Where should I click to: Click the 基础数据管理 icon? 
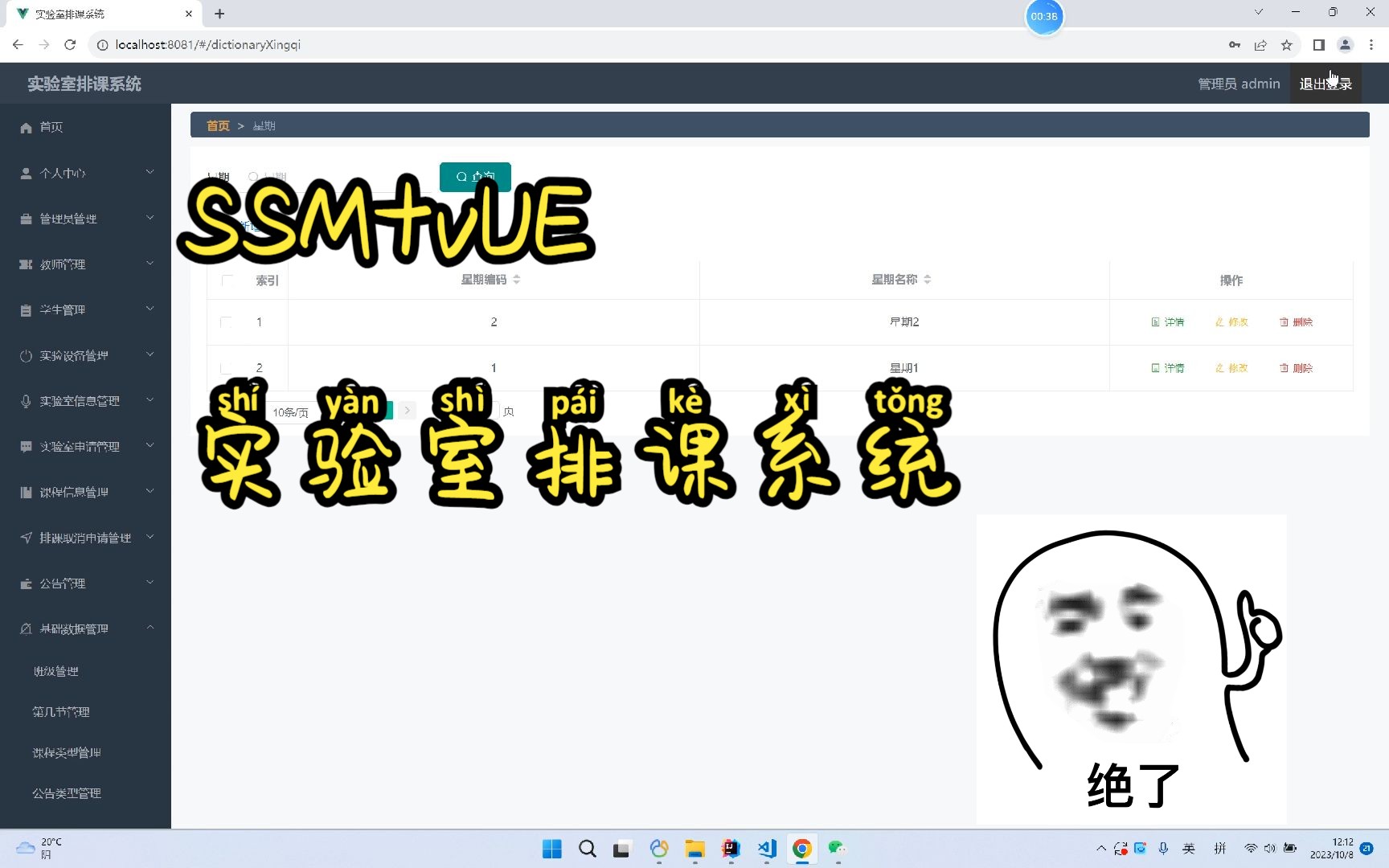pos(26,629)
